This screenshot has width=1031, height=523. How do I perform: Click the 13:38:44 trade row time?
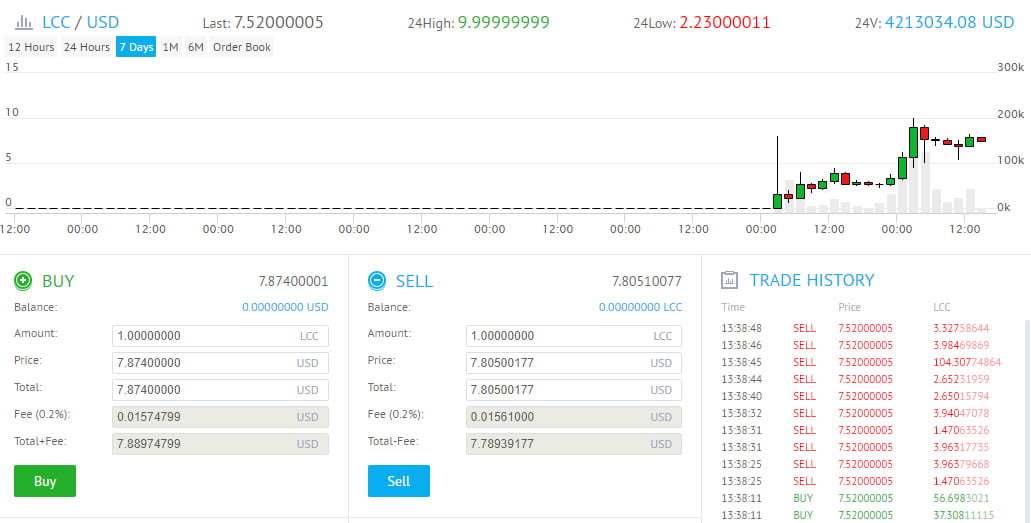pyautogui.click(x=742, y=379)
